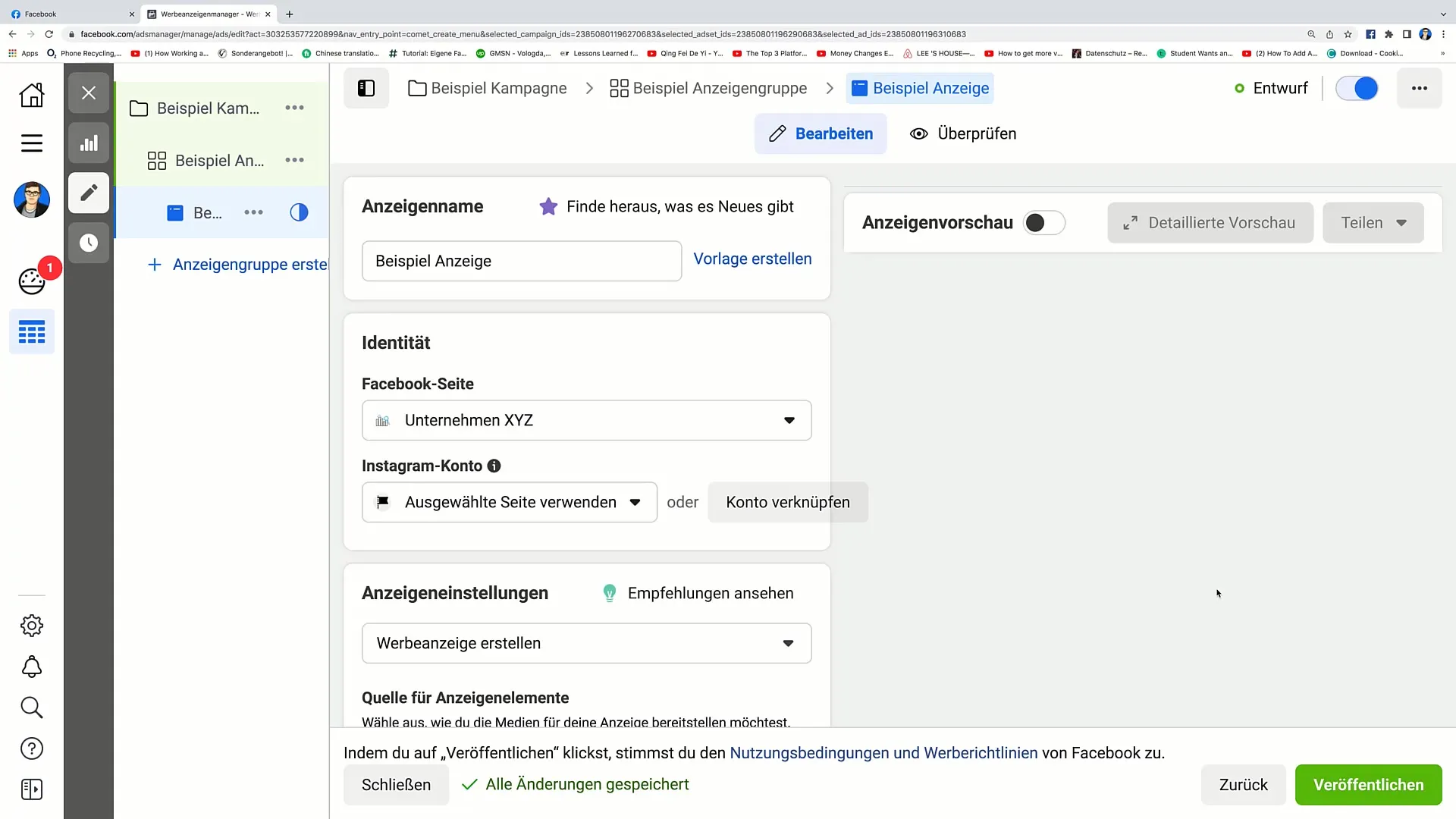Screen dimensions: 1456x819
Task: Click Konto verknüpfen button
Action: click(x=788, y=502)
